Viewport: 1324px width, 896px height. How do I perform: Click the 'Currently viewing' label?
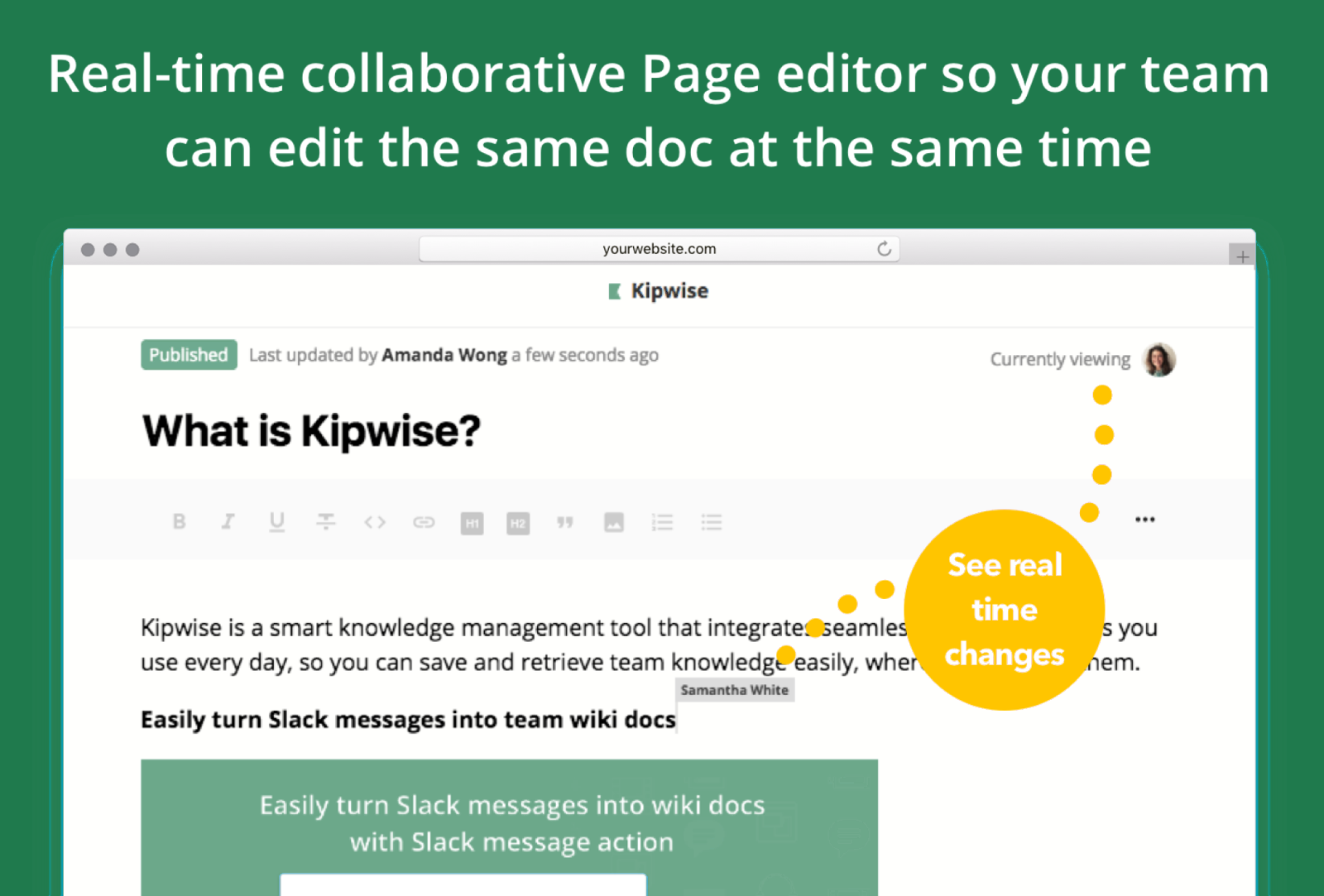click(1060, 359)
